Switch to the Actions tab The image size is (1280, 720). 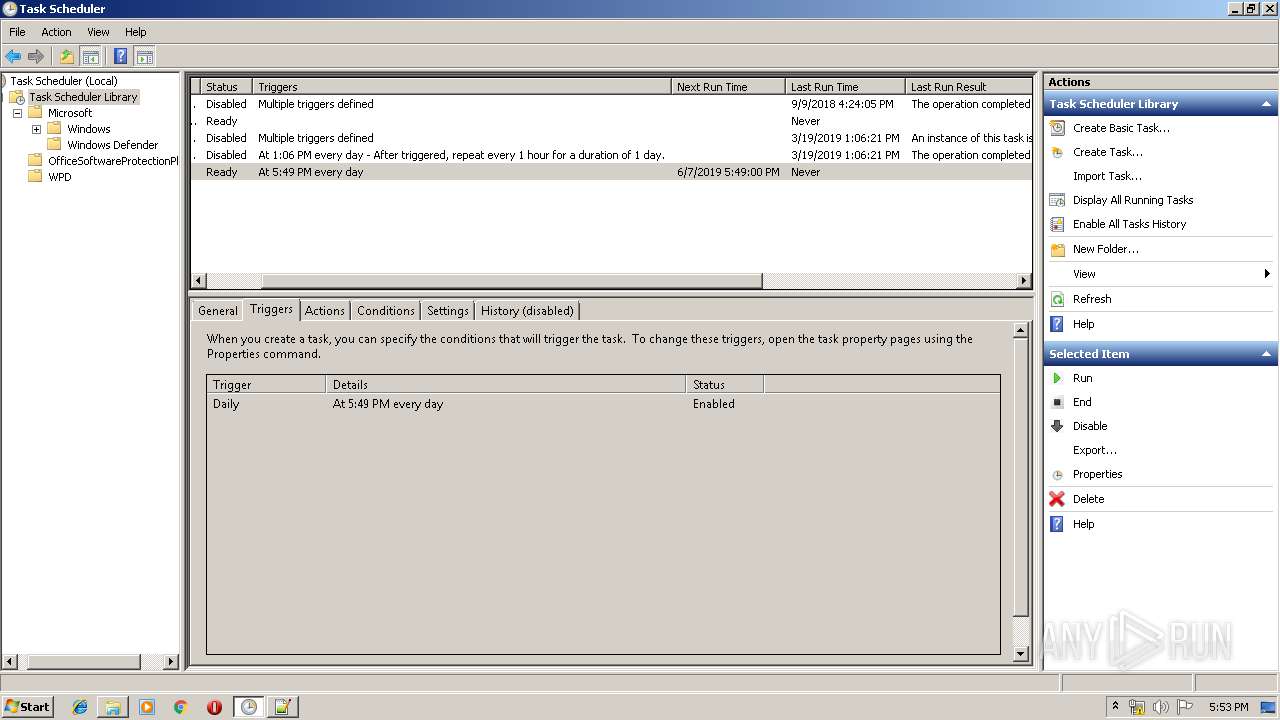[x=325, y=311]
